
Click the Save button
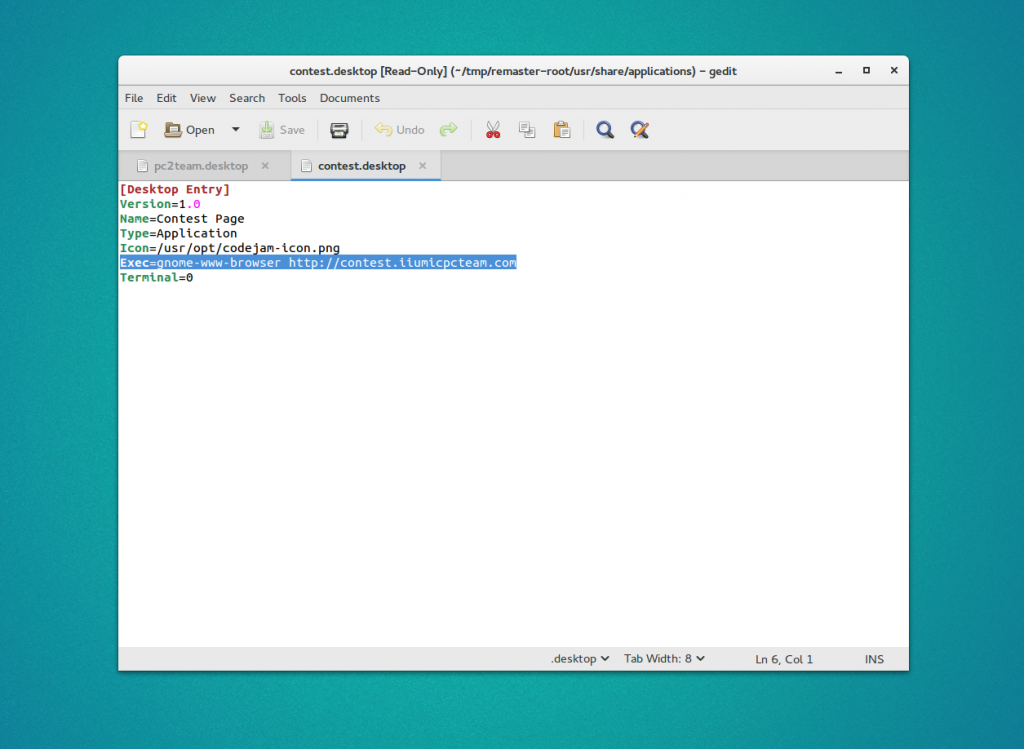[283, 129]
